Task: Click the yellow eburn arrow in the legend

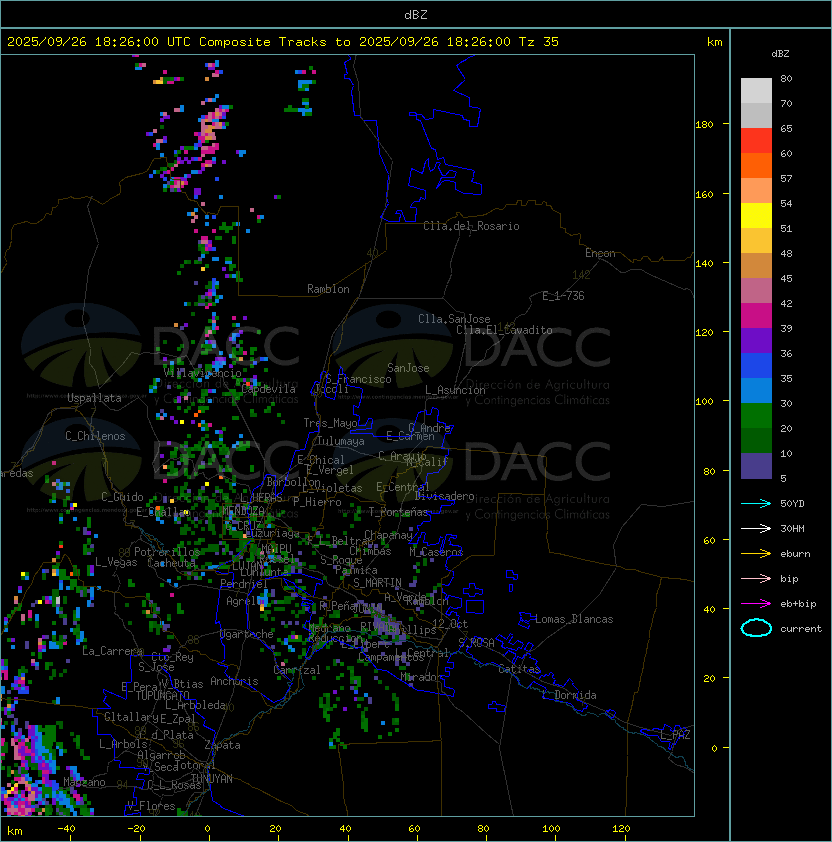Action: [756, 554]
